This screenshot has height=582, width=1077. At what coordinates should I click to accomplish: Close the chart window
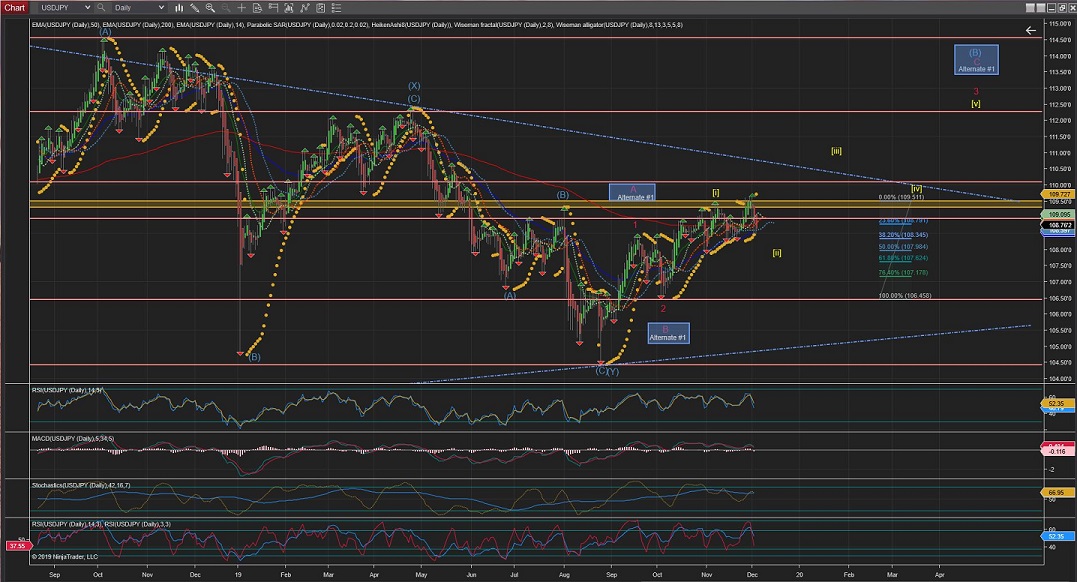(1072, 8)
